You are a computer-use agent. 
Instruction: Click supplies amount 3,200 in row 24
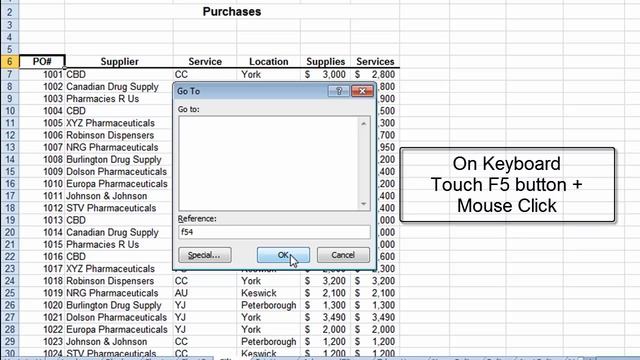334,281
